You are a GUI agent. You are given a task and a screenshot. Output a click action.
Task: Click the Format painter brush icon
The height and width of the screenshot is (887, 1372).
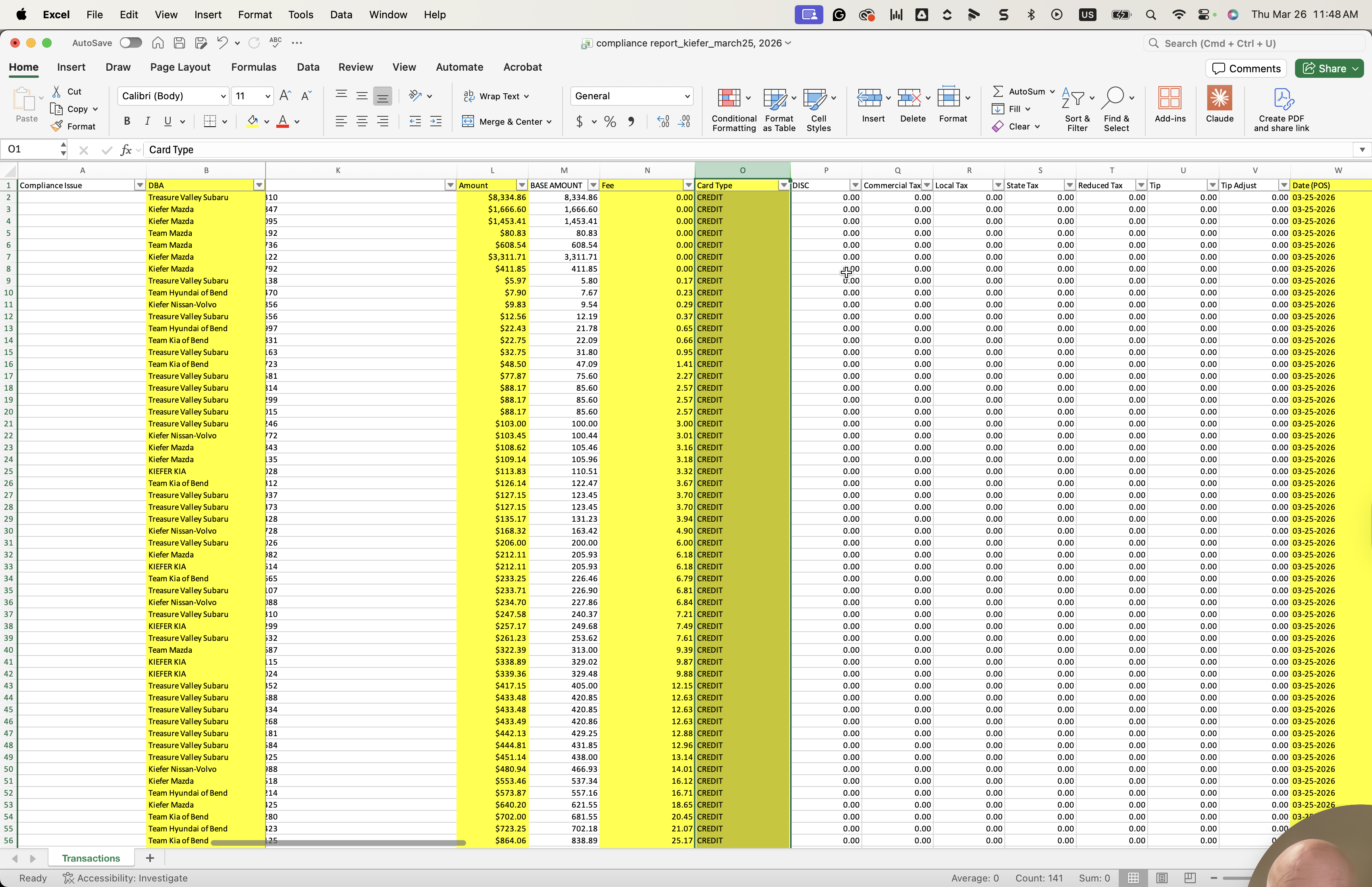(56, 126)
